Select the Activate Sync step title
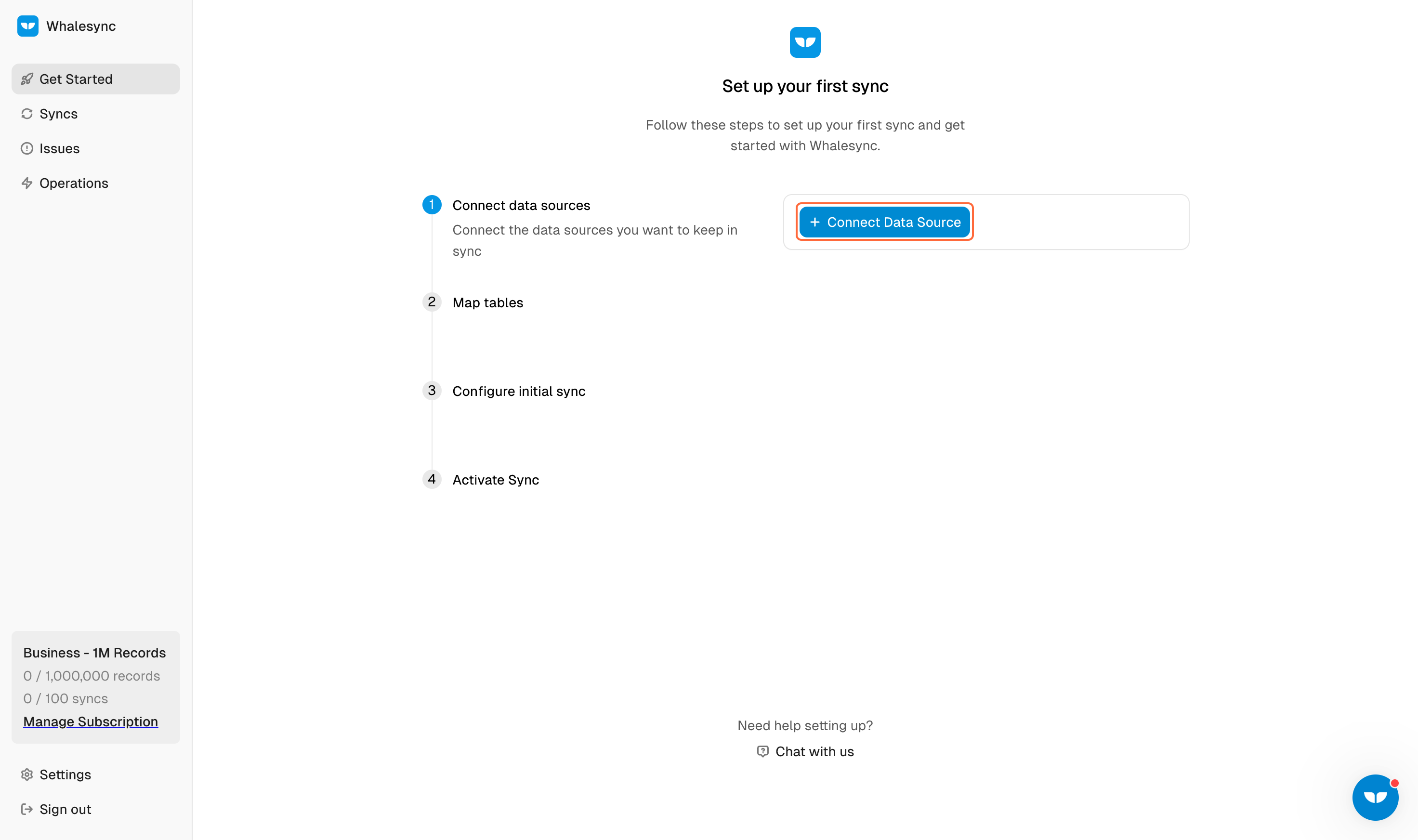 pos(495,479)
